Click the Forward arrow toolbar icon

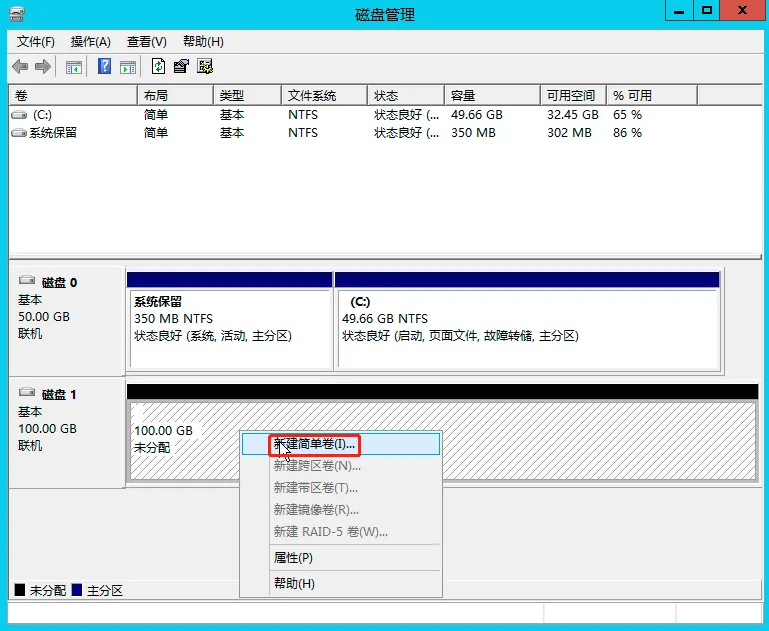pyautogui.click(x=43, y=67)
